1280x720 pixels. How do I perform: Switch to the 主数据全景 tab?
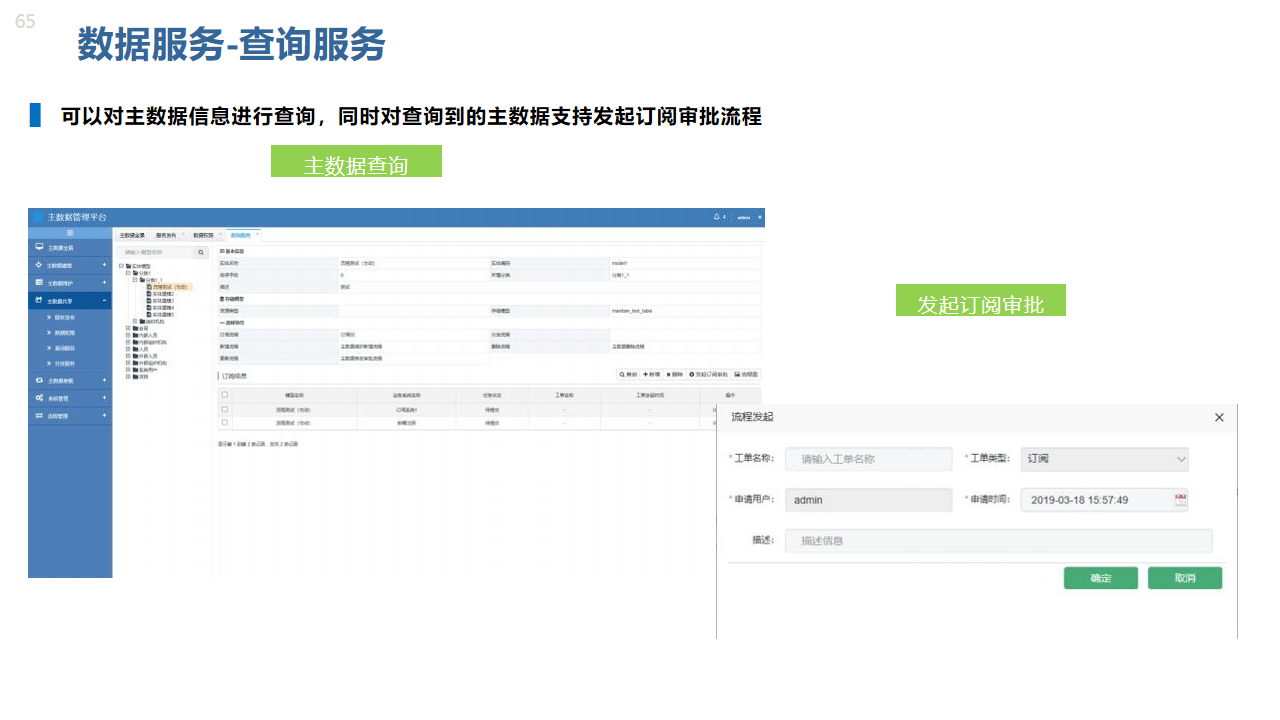point(132,235)
